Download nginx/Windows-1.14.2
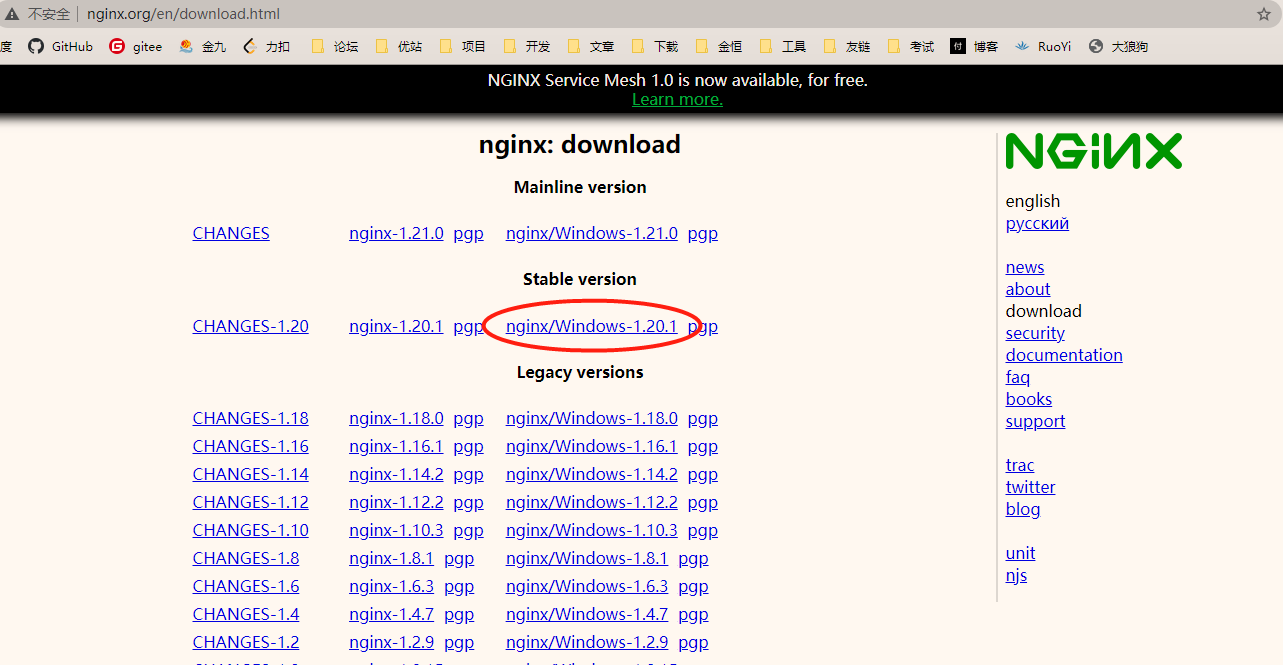The width and height of the screenshot is (1283, 665). tap(592, 474)
